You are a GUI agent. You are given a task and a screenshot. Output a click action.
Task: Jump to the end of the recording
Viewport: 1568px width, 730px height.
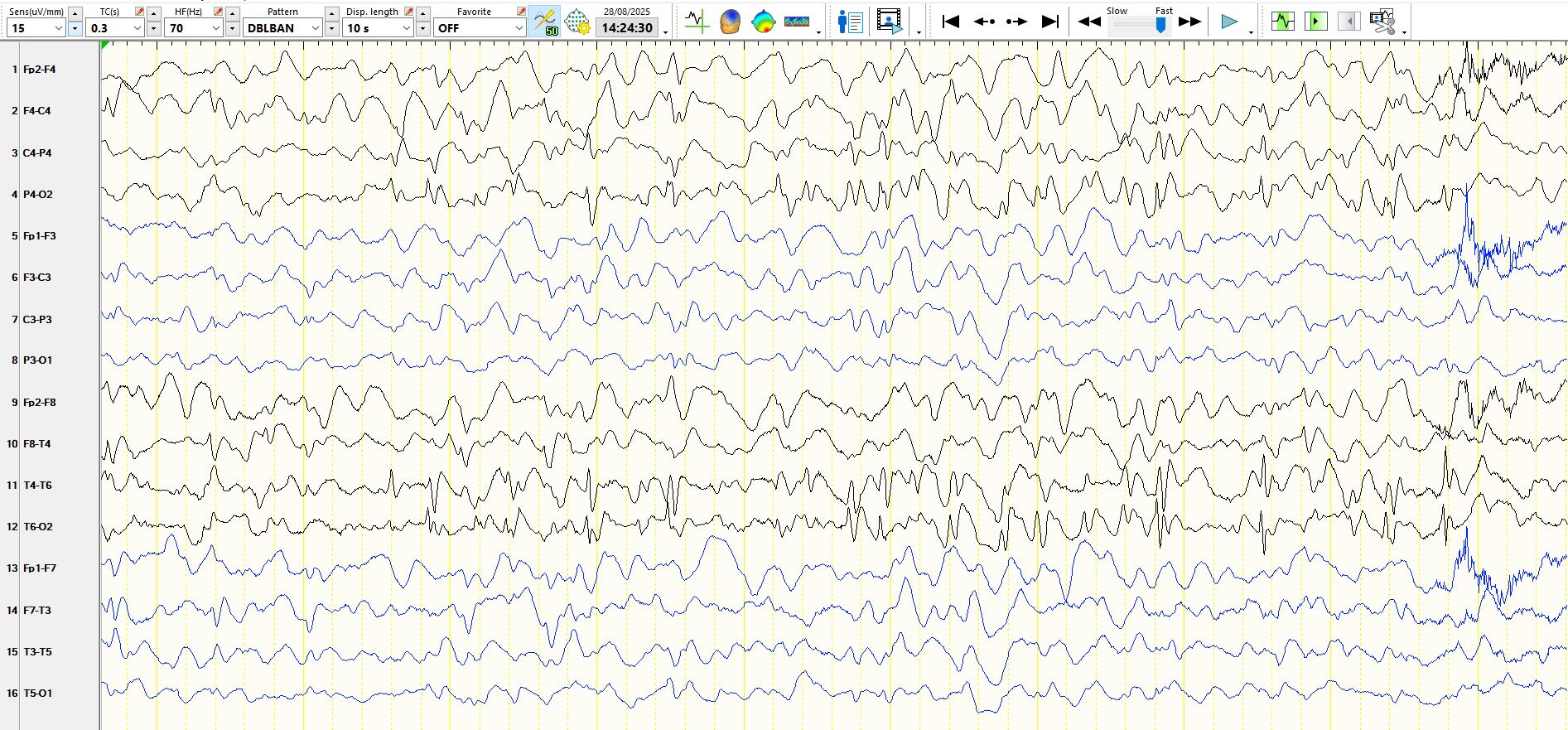pyautogui.click(x=1049, y=22)
